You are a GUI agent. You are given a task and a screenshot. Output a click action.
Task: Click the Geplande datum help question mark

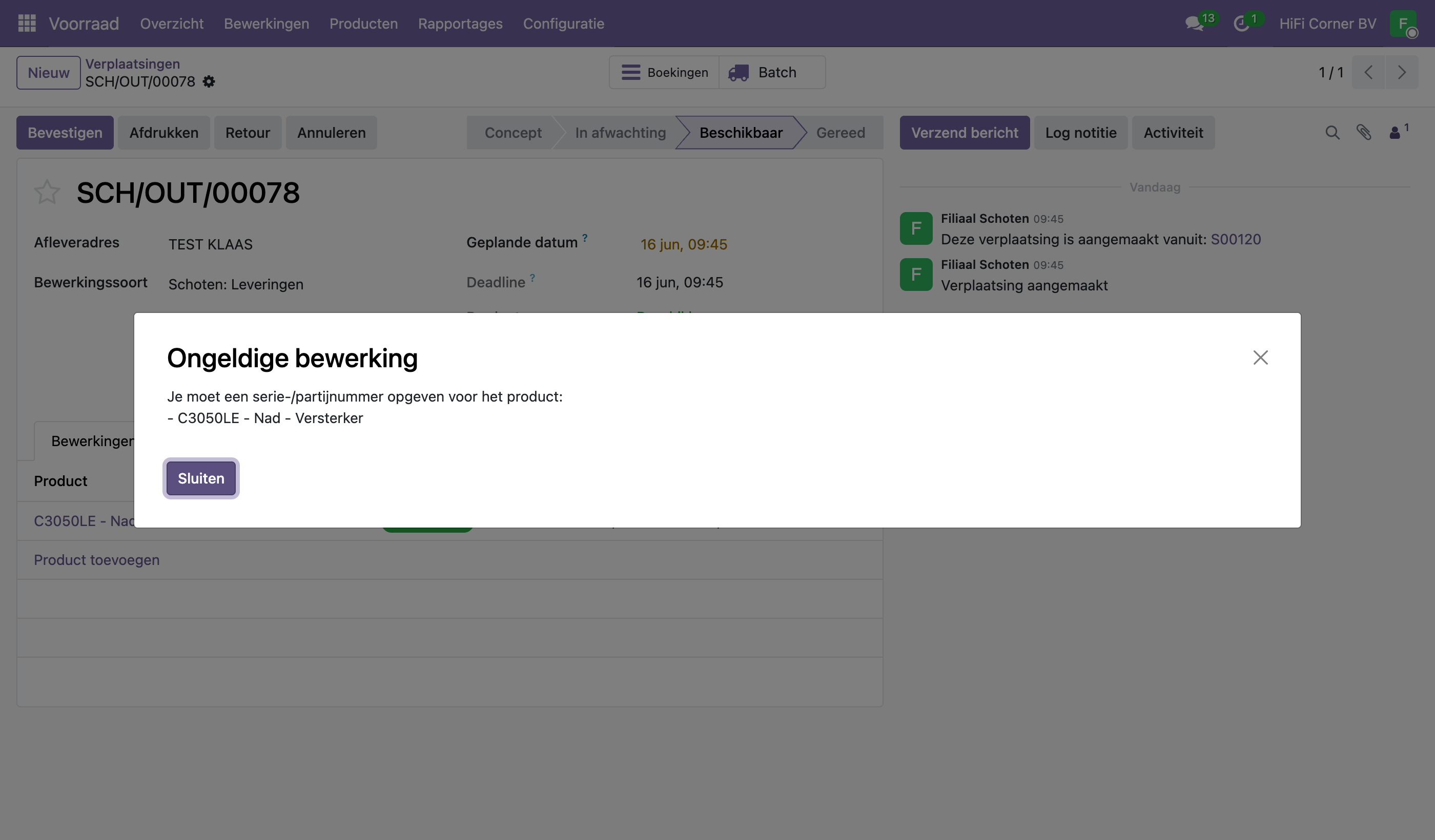click(585, 238)
